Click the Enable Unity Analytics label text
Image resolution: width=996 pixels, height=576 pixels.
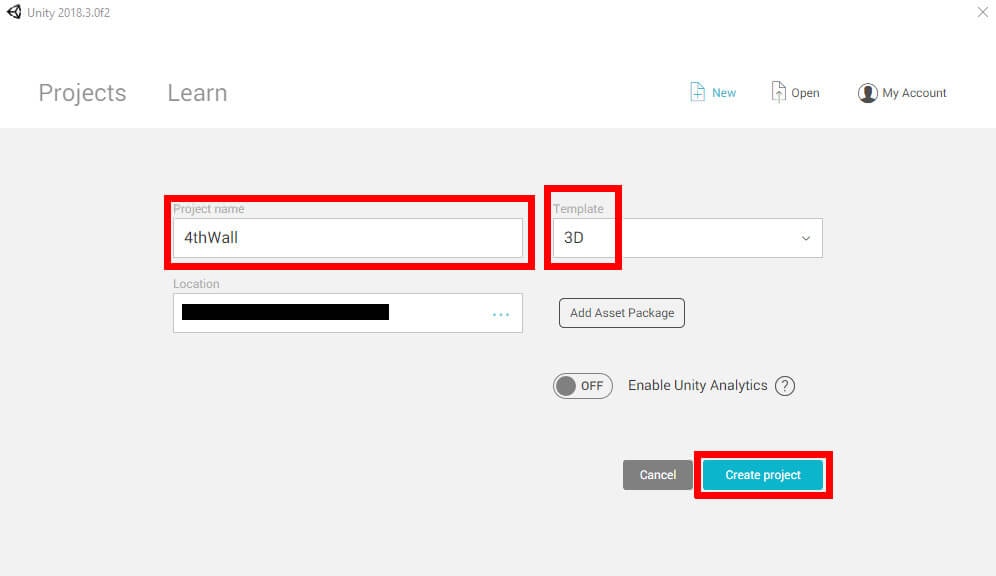(697, 385)
